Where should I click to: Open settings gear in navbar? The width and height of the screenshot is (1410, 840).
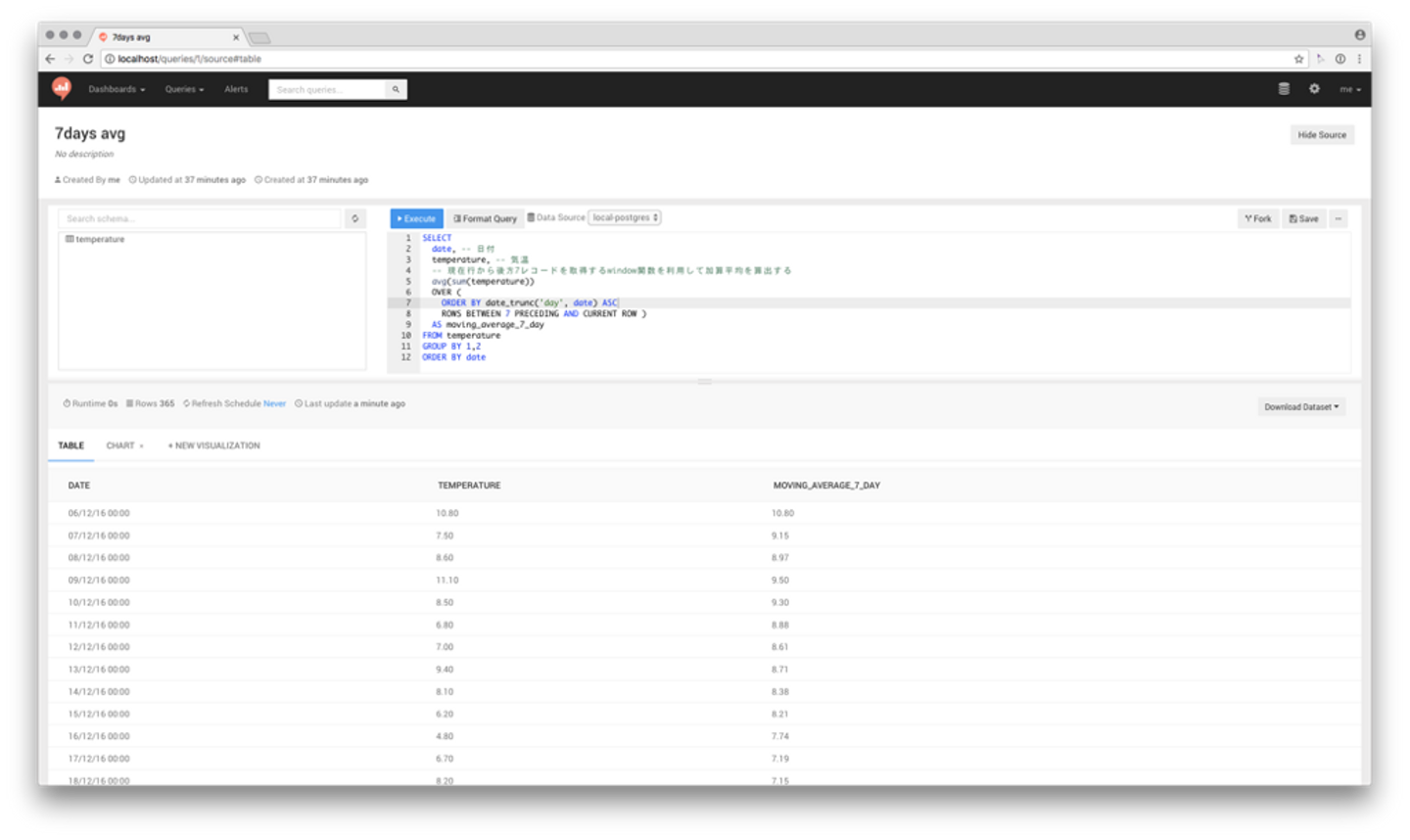[1314, 89]
